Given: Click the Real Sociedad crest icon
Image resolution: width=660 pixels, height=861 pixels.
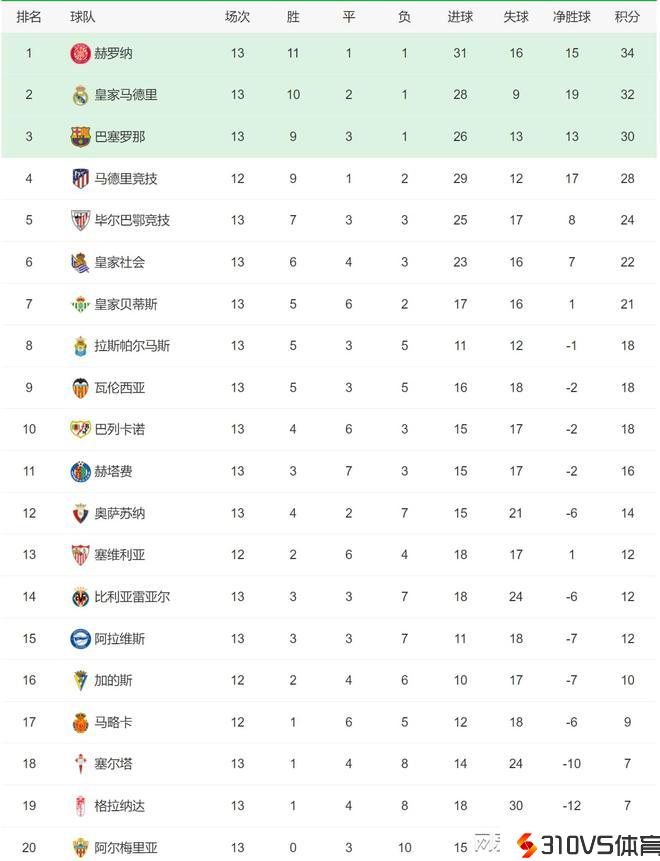Looking at the screenshot, I should pos(80,262).
